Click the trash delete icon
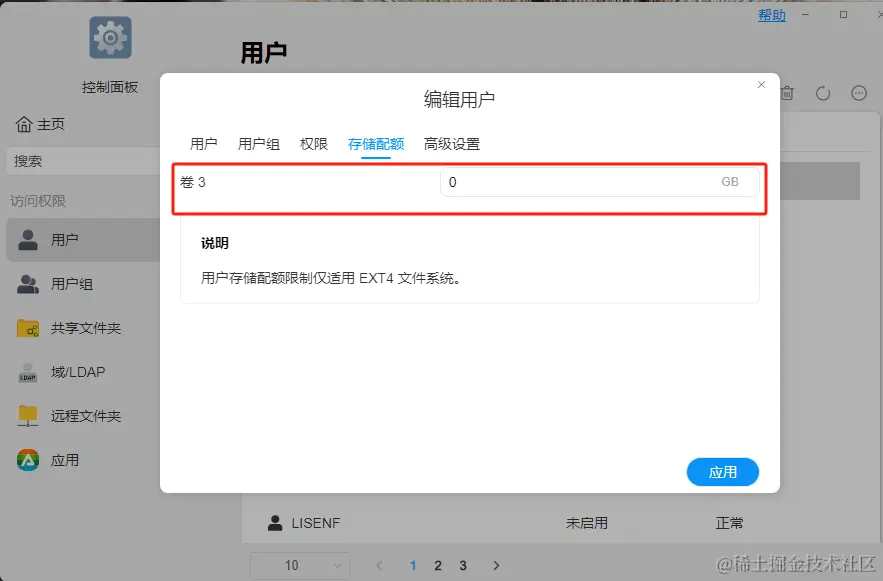Viewport: 883px width, 581px height. (787, 92)
